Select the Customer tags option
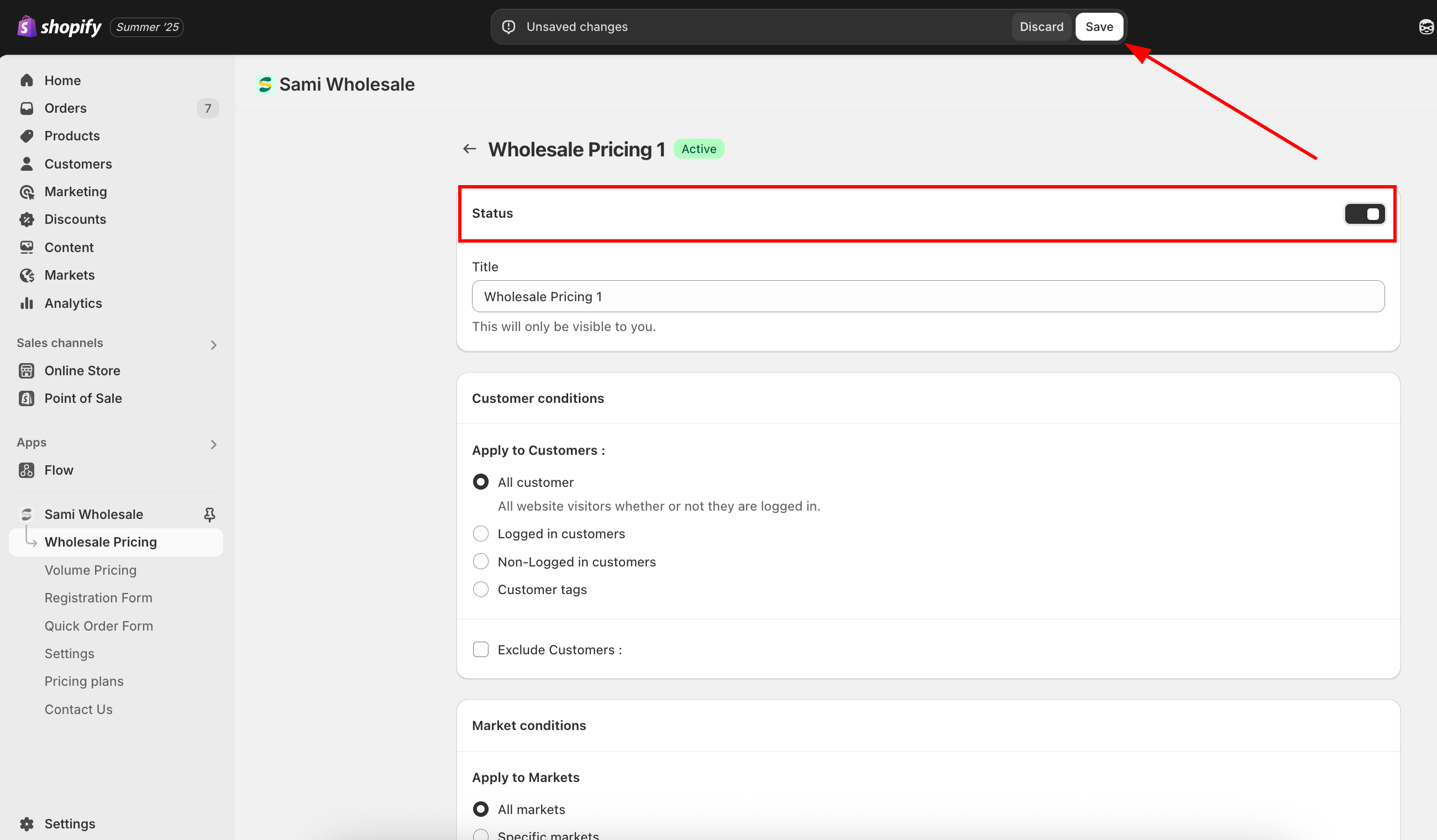Screen dimensions: 1437x840 click(x=481, y=589)
